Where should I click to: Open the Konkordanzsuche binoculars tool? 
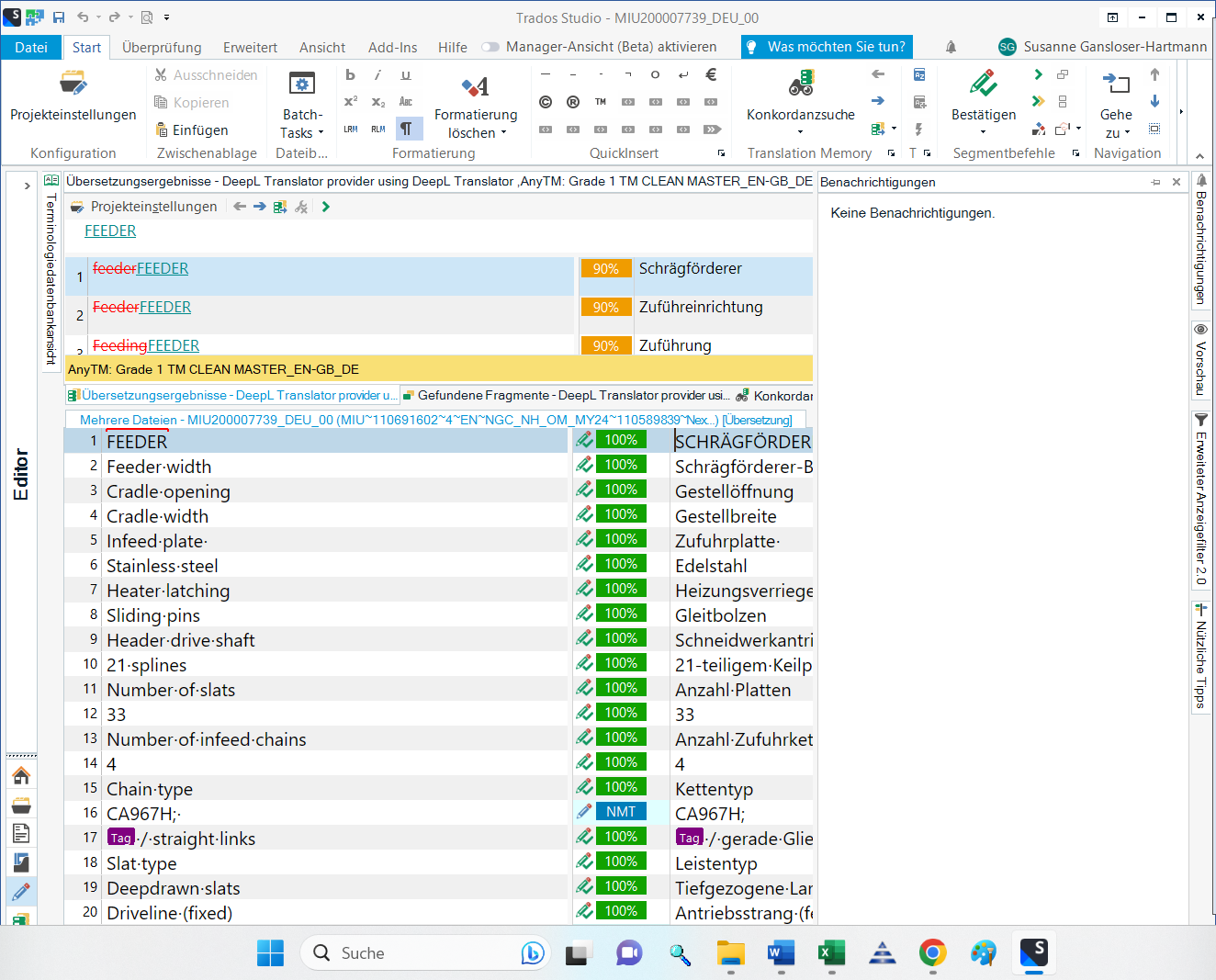801,84
